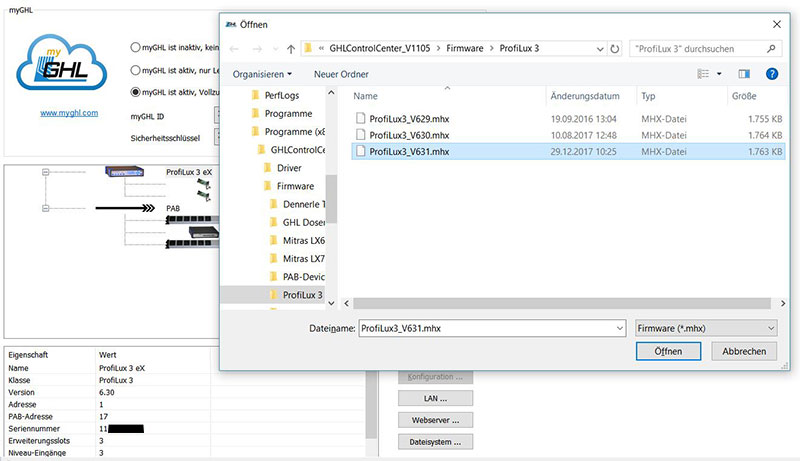
Task: Open the view options dropdown arrow
Action: [717, 74]
